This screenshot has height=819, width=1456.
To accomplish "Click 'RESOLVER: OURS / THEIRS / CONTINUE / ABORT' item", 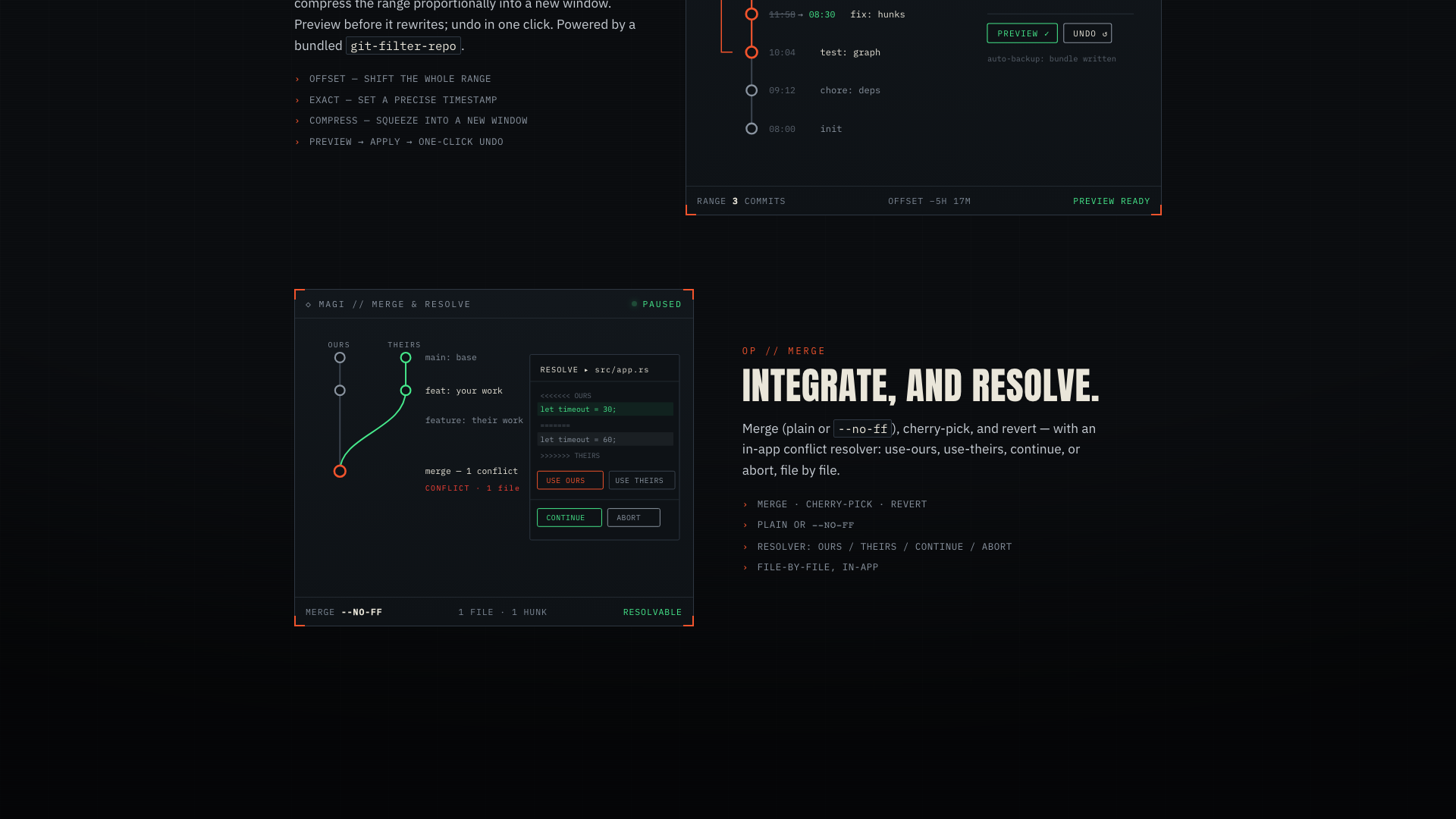I will point(885,547).
